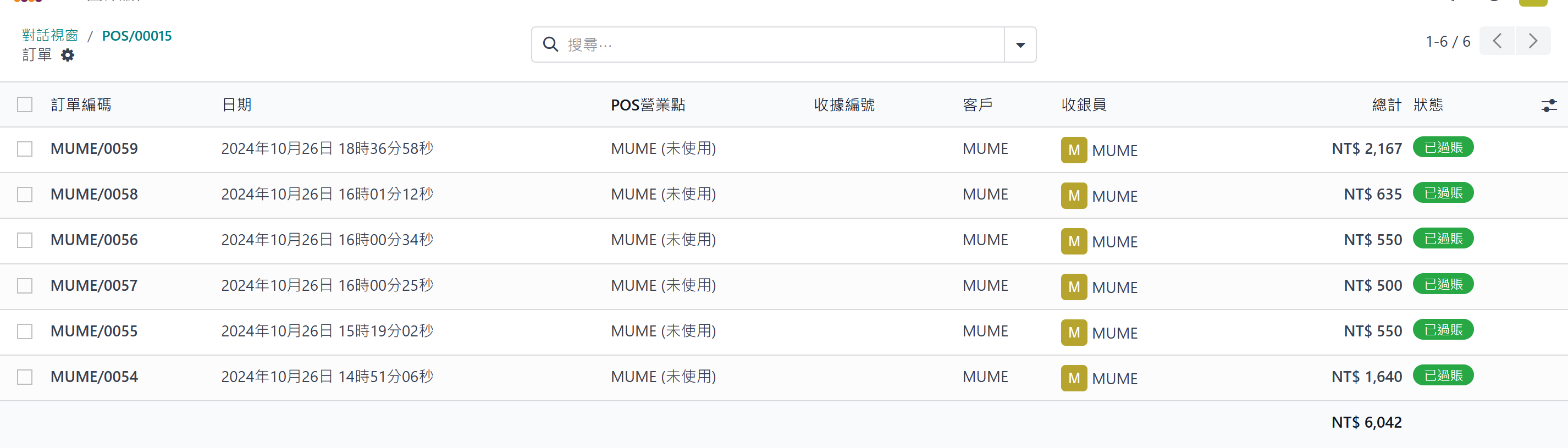Open the POS/00015 breadcrumb link
Viewport: 1568px width, 448px height.
136,36
